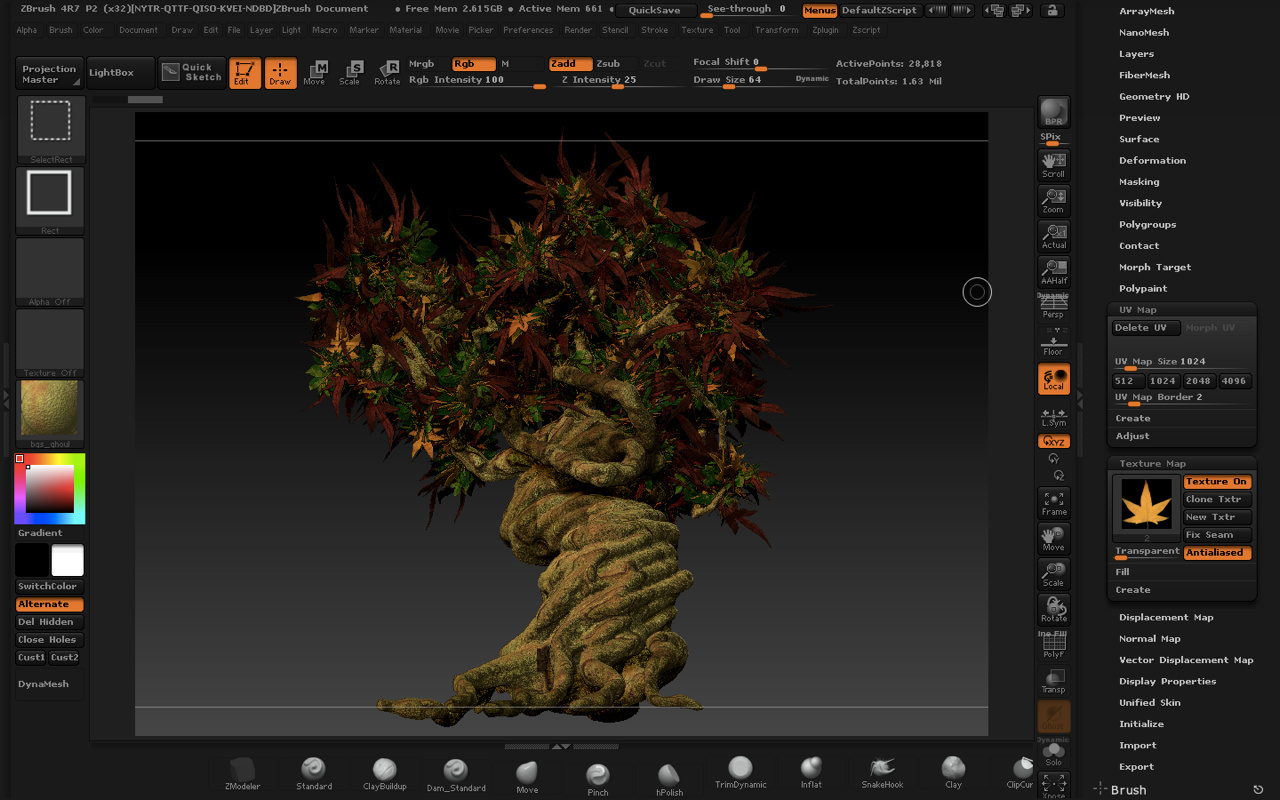
Task: Expand the Deformation subpalette
Action: [1152, 160]
